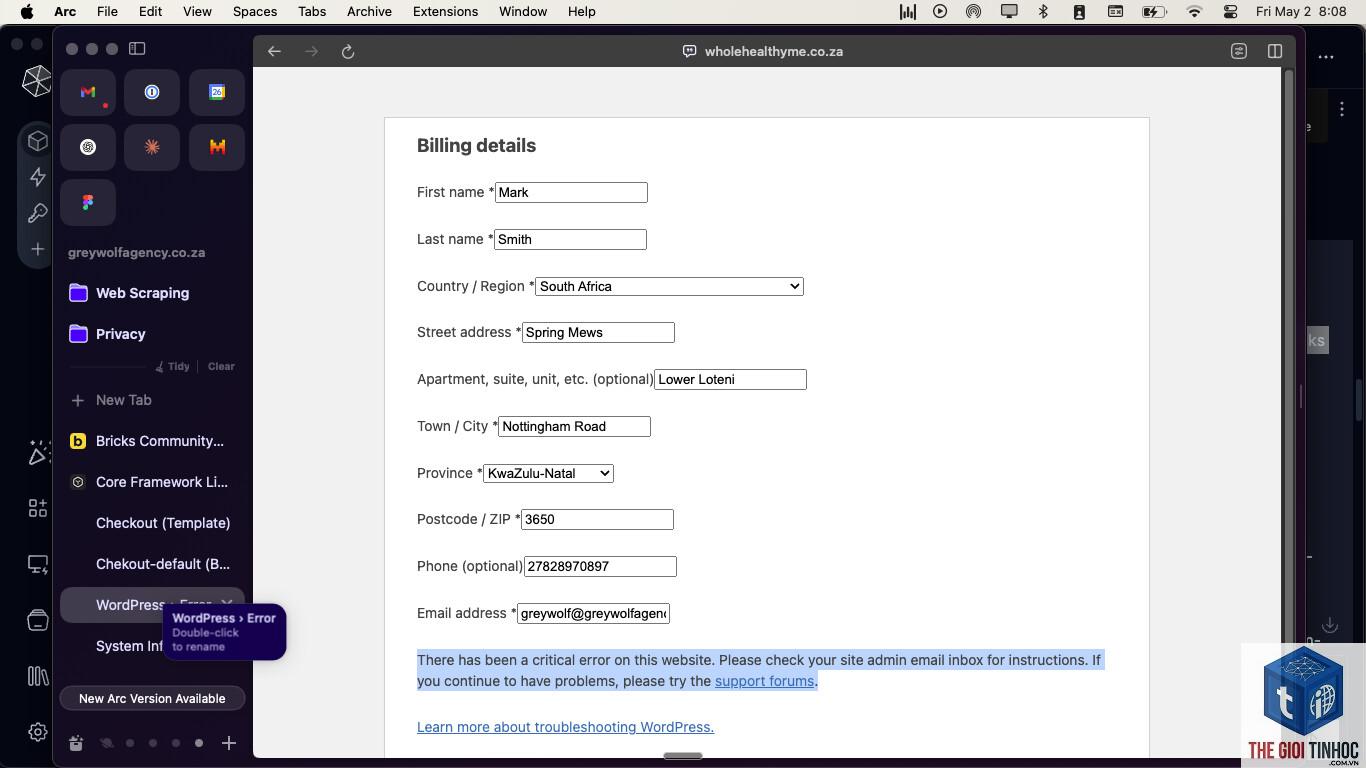Open the View menu

coord(197,11)
